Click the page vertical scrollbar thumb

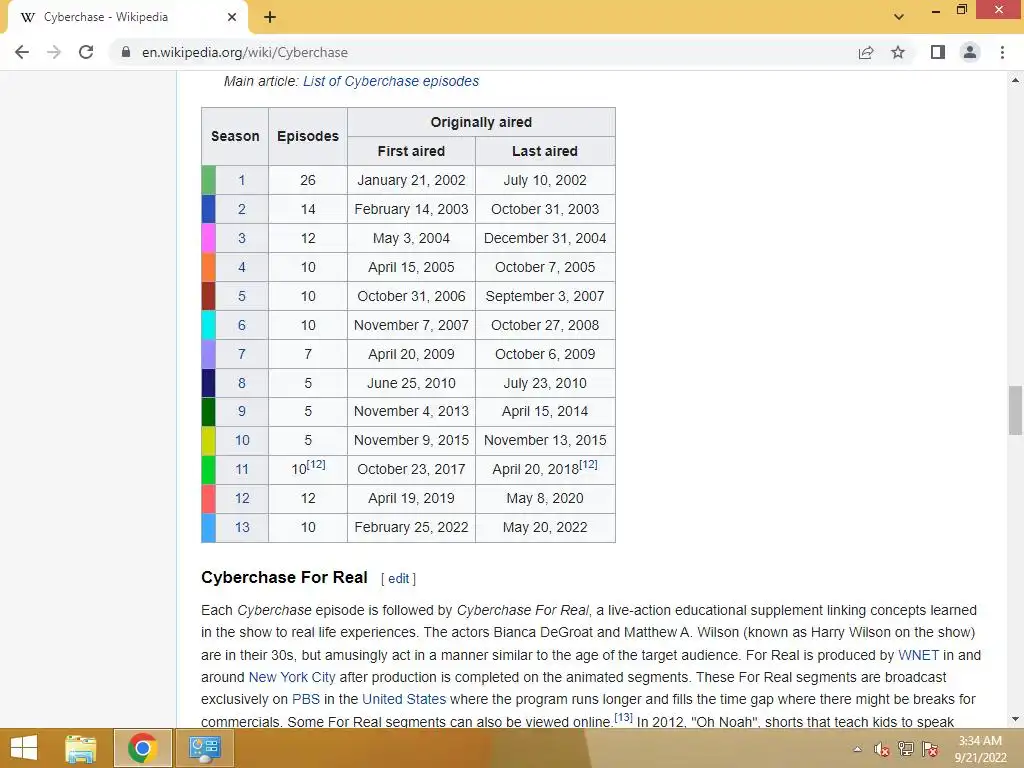click(x=1015, y=410)
